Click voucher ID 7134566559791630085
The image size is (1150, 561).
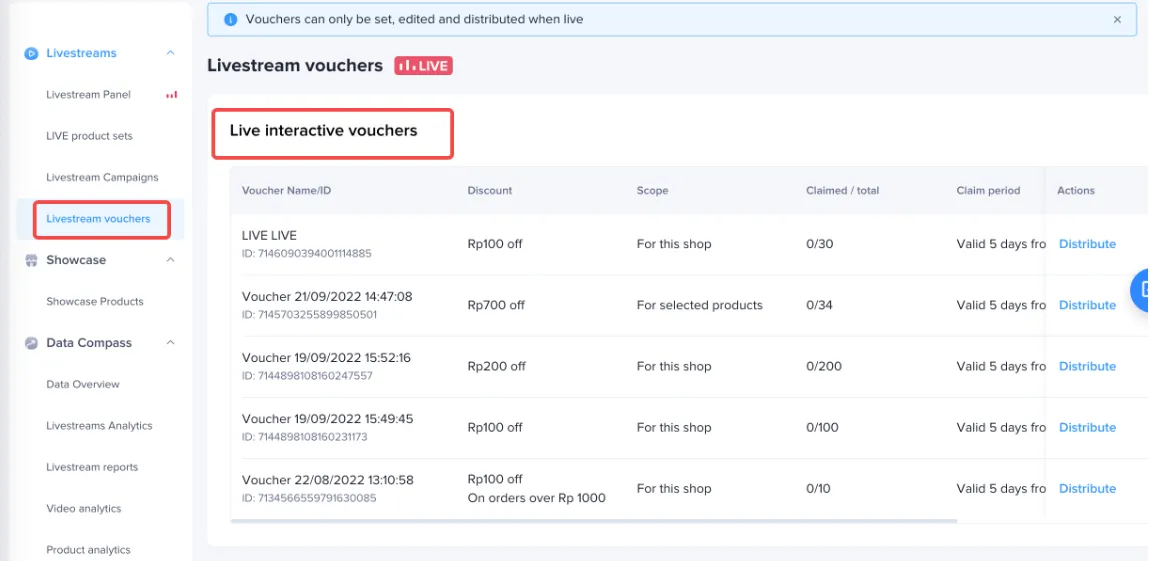coord(309,499)
